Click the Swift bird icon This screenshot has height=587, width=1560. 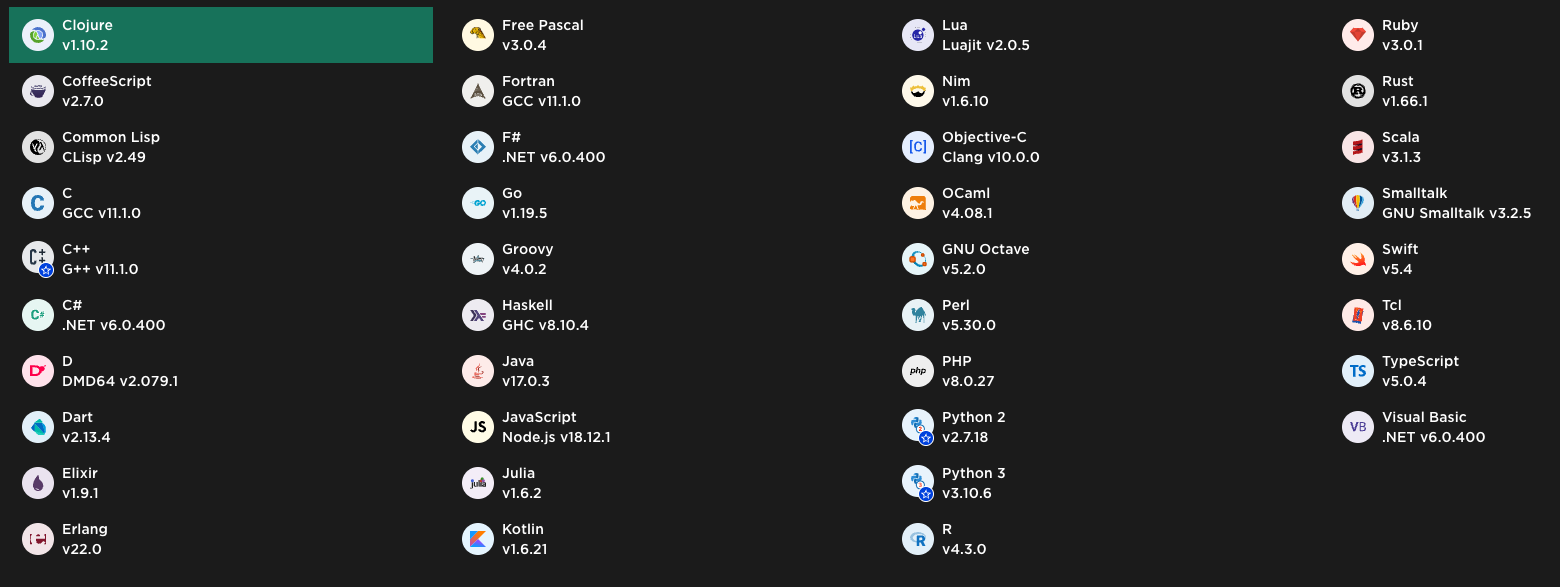(x=1358, y=259)
